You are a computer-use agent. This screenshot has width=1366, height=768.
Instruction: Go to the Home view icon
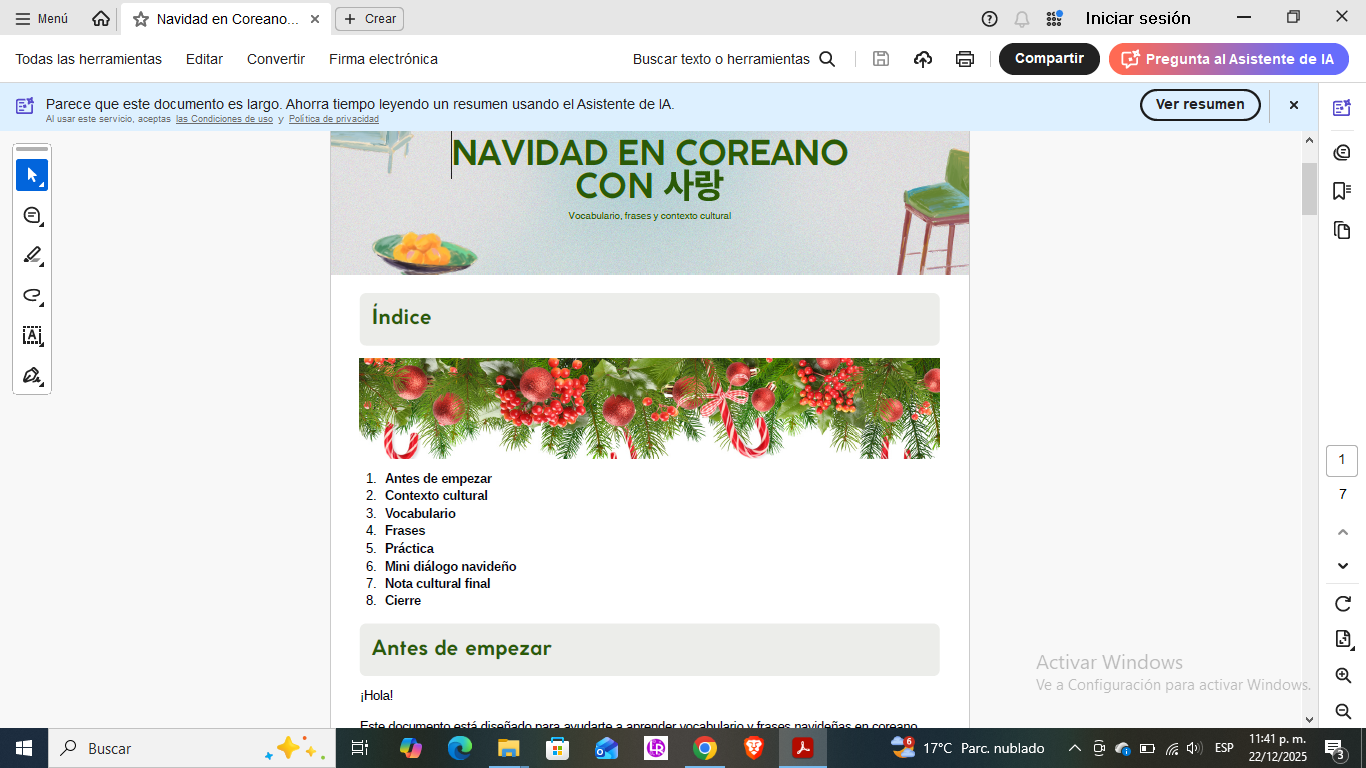[101, 19]
